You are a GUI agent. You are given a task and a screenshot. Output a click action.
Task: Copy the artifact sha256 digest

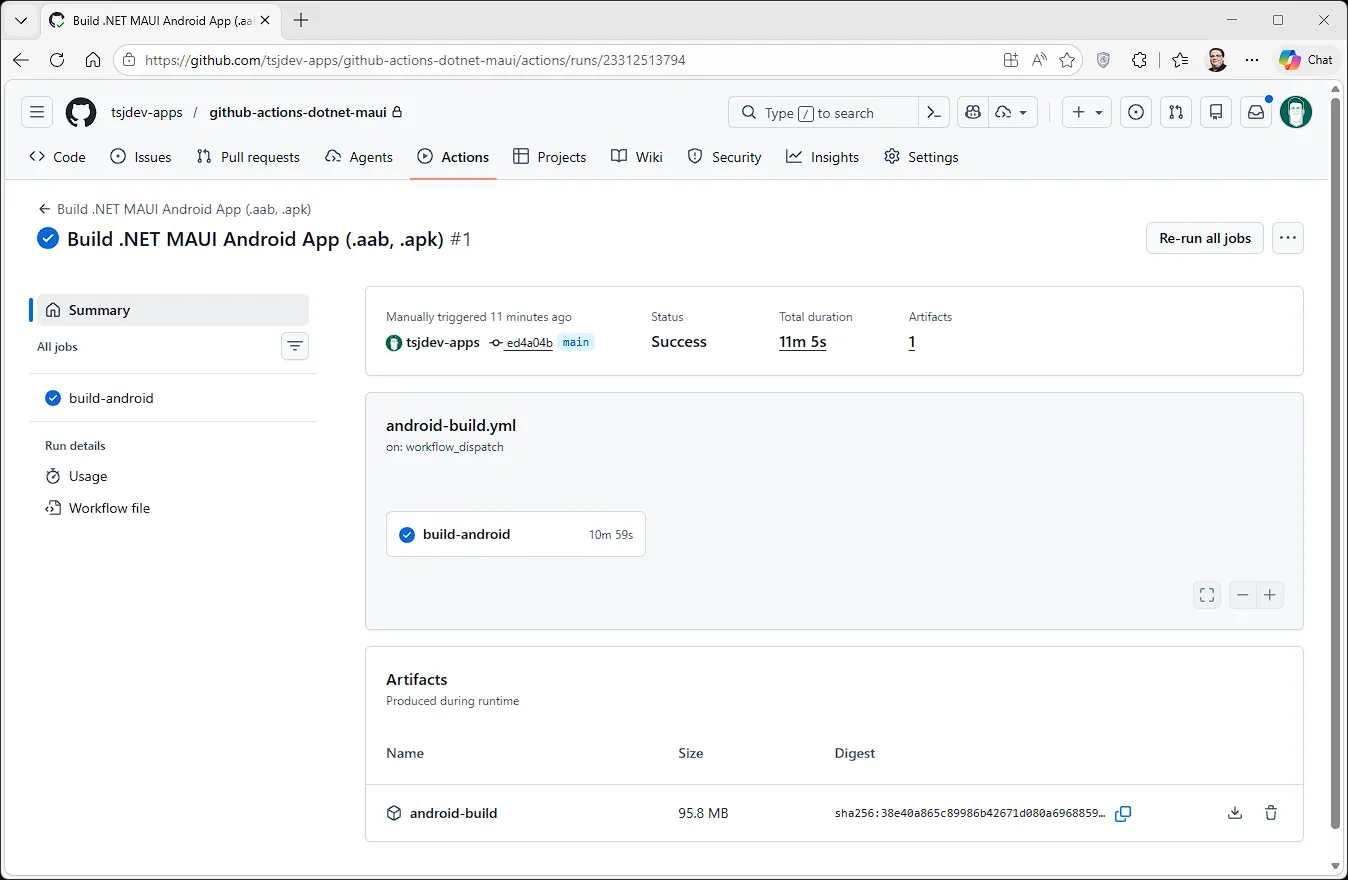click(x=1123, y=814)
